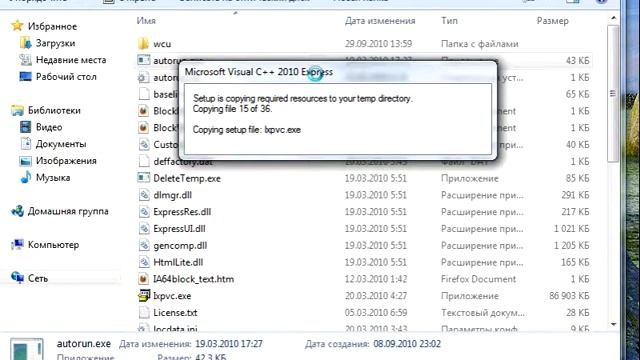This screenshot has width=640, height=360.
Task: Click the Папка с файлами type cell
Action: click(480, 44)
